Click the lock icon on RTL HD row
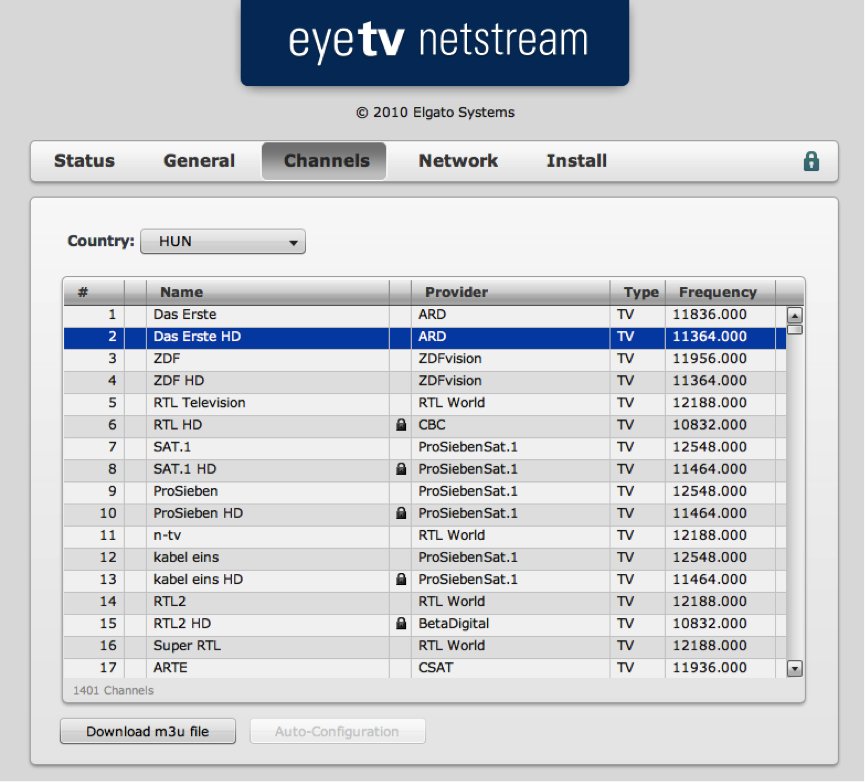This screenshot has height=782, width=865. 401,425
